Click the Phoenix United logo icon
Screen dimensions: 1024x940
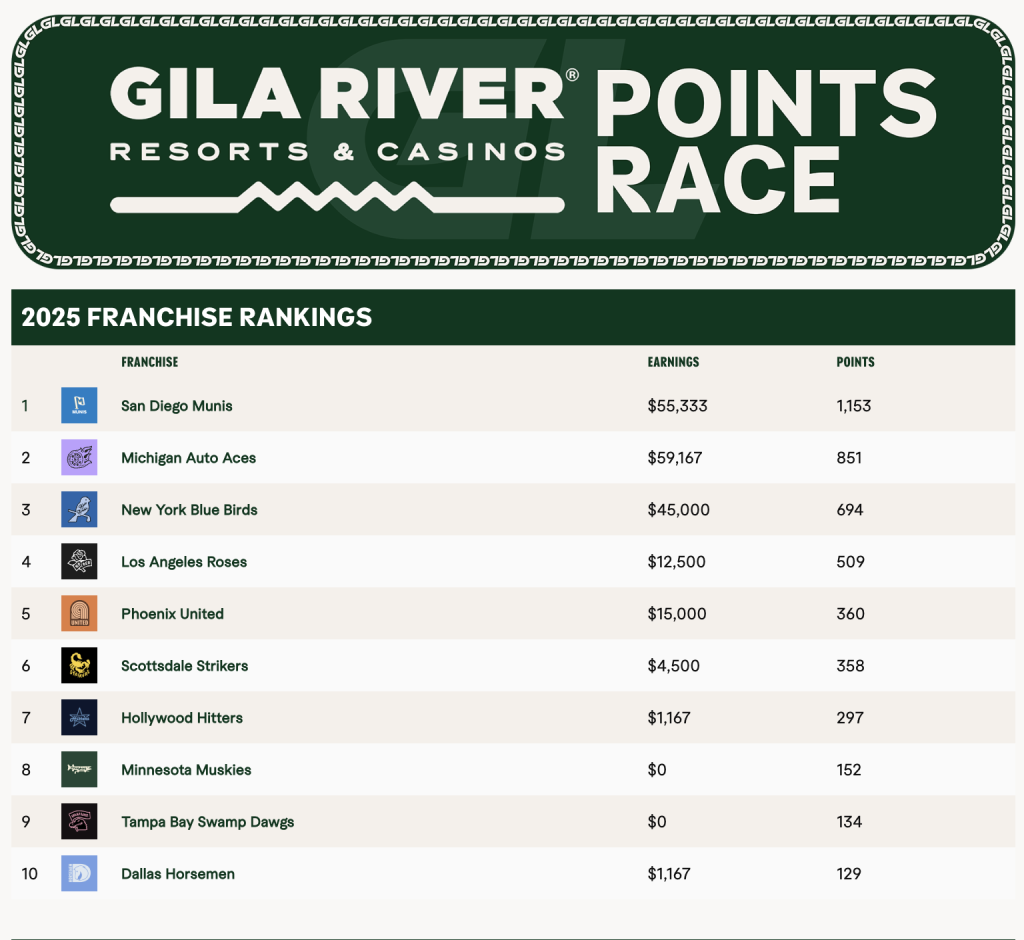(x=79, y=613)
